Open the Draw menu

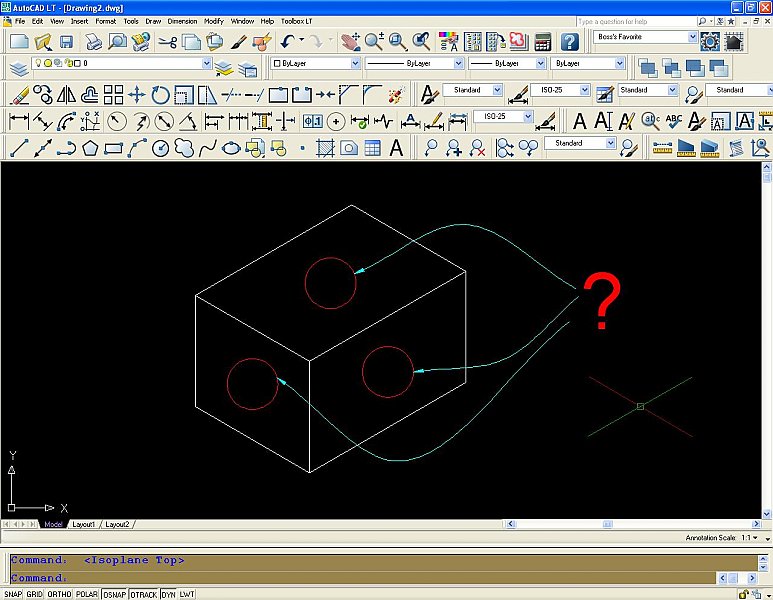pos(153,21)
